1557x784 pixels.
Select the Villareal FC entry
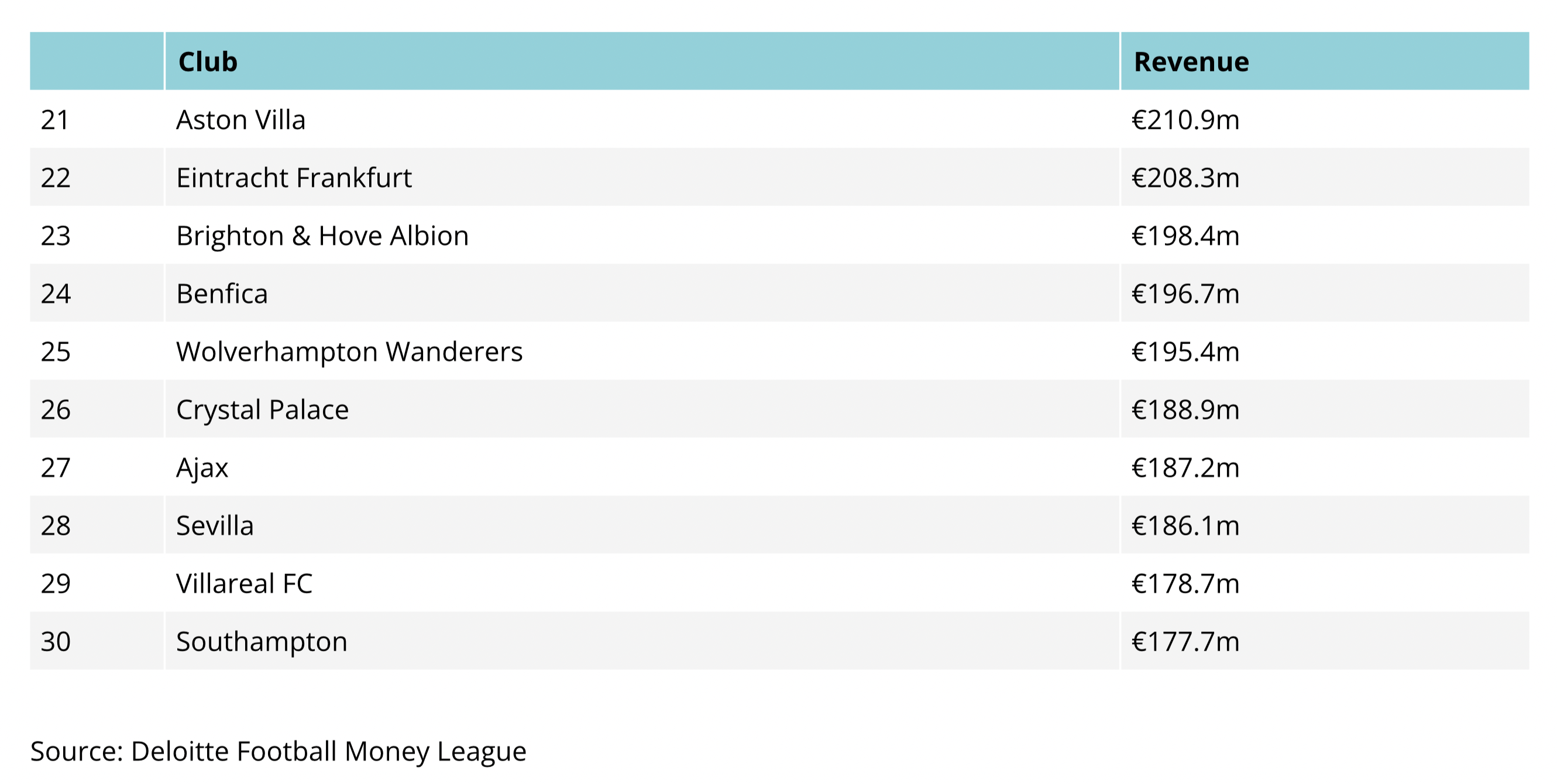pos(244,583)
